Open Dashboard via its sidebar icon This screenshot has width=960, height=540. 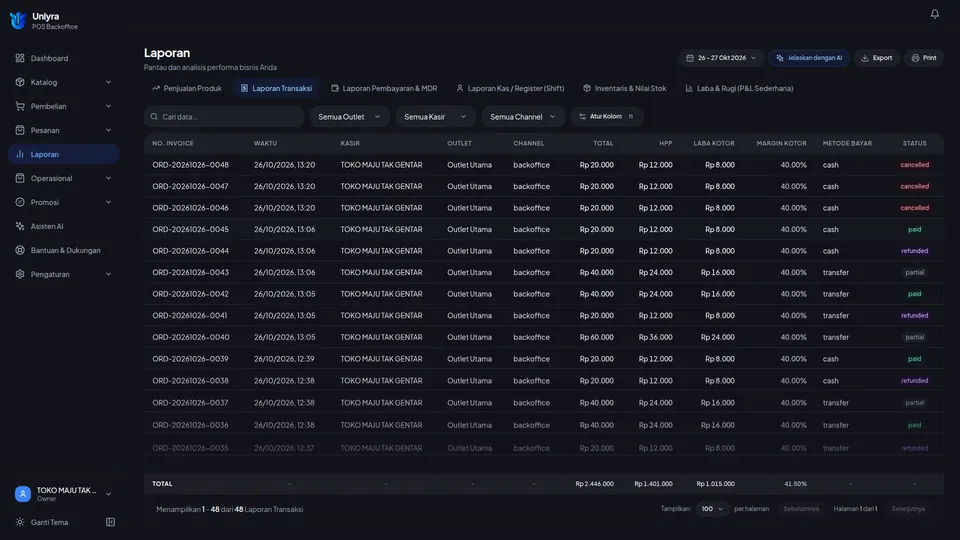click(x=20, y=58)
